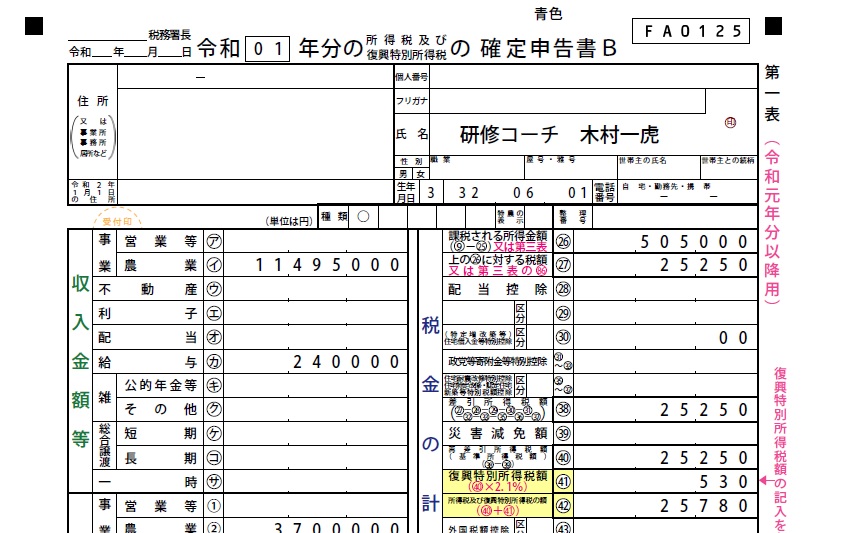Screen dimensions: 845x533
Task: Click the ㊳ 差引所得税額 value 25250
Action: (704, 410)
